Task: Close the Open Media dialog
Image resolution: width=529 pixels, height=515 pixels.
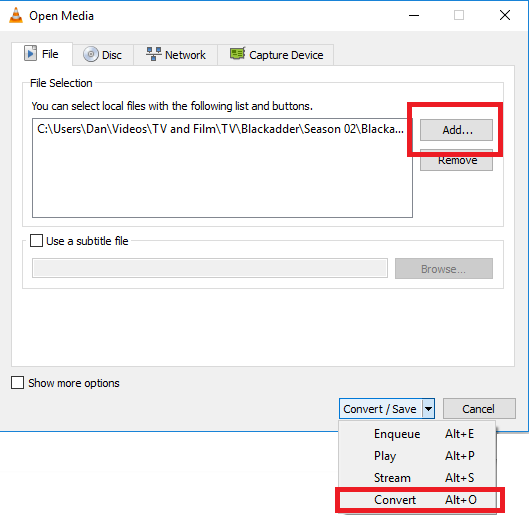Action: click(505, 15)
